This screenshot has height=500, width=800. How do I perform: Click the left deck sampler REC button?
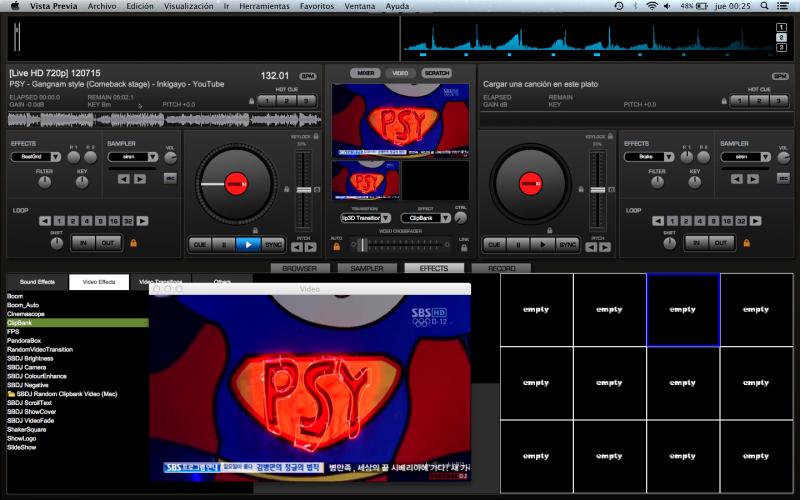170,178
